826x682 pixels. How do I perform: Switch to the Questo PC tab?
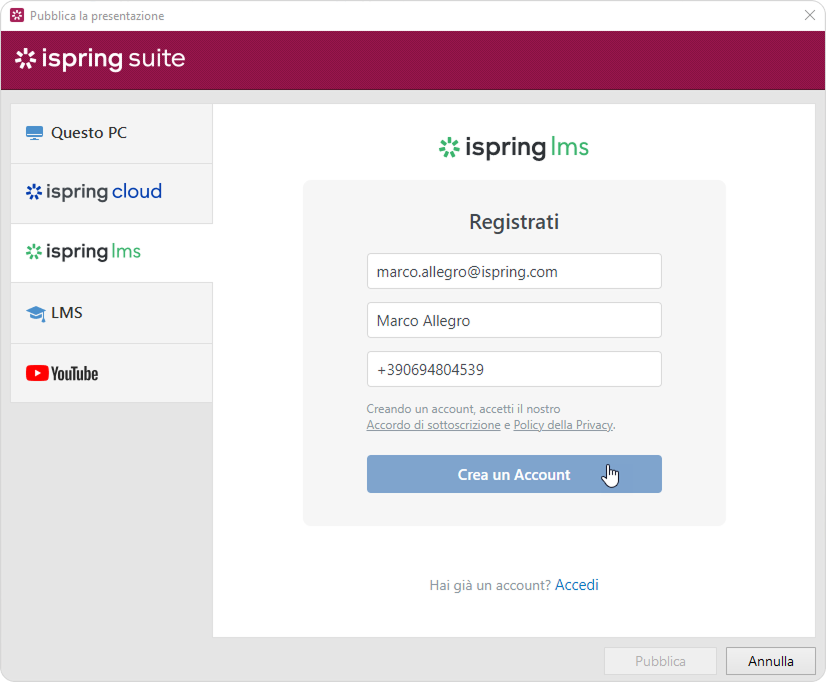pyautogui.click(x=111, y=133)
